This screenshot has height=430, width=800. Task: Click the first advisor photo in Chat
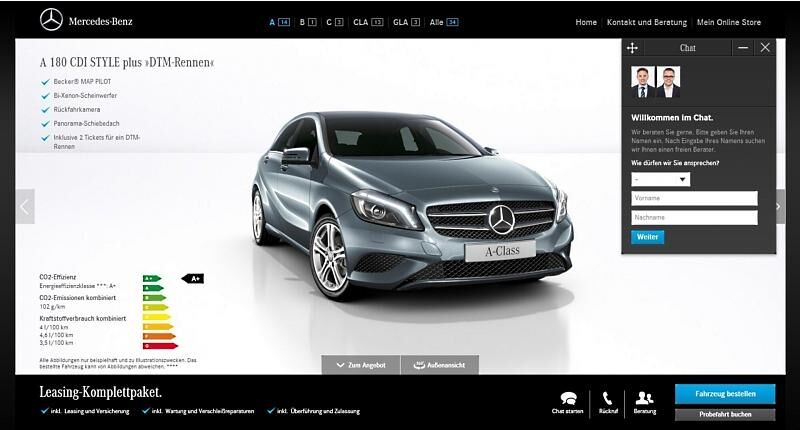coord(643,82)
